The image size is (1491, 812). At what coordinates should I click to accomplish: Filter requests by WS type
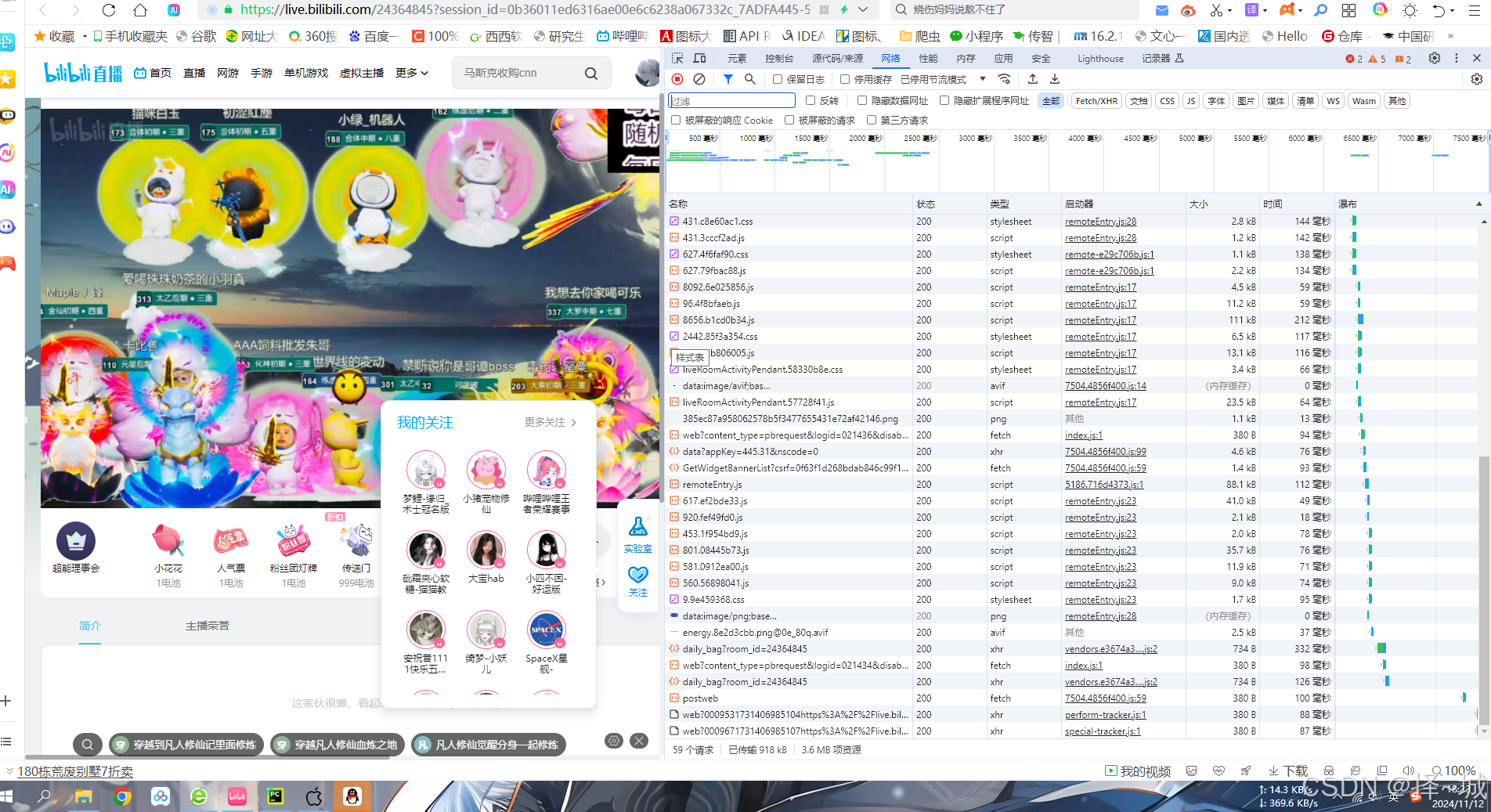(1333, 100)
